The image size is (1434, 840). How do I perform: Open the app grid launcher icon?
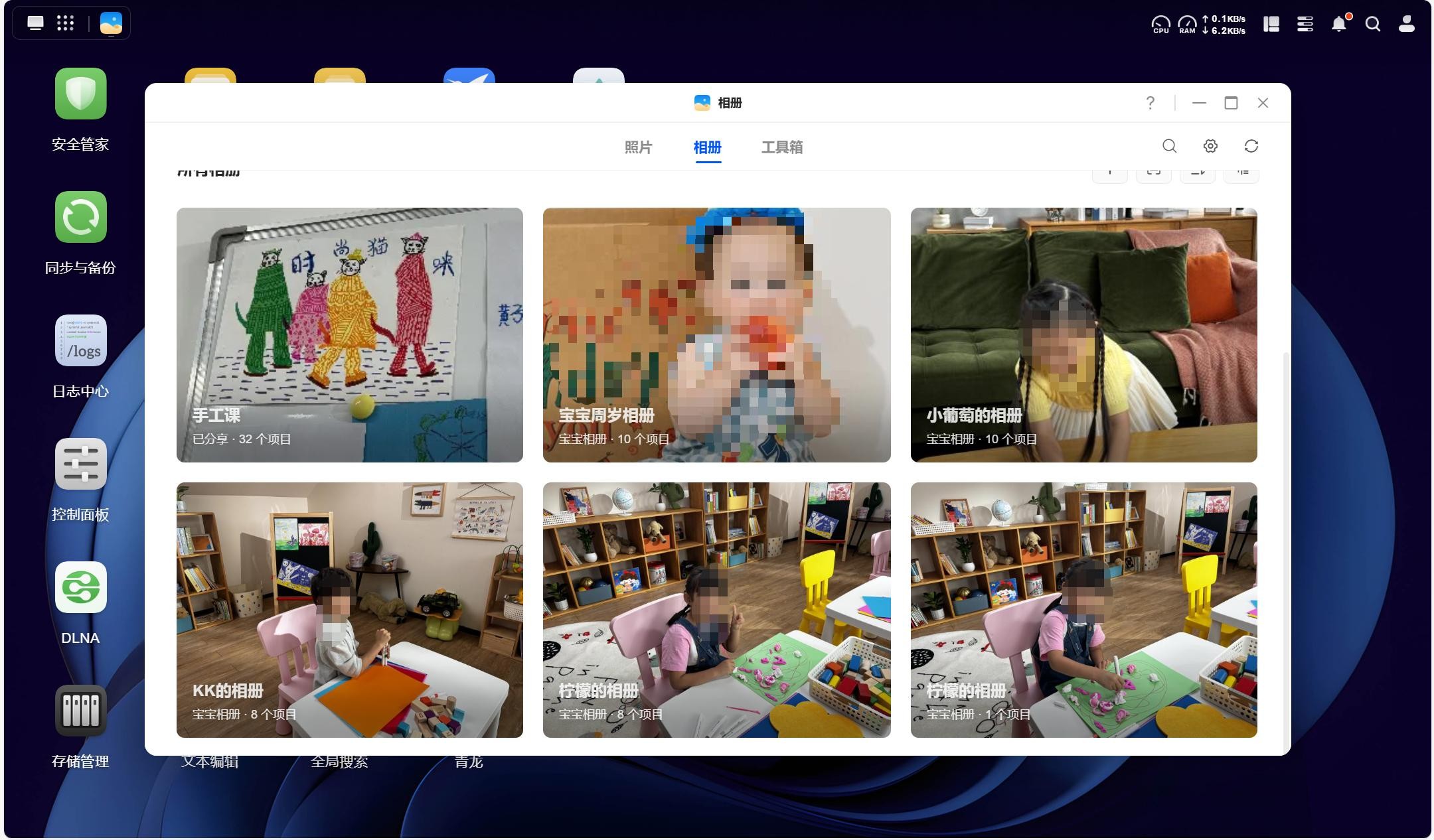pos(65,23)
